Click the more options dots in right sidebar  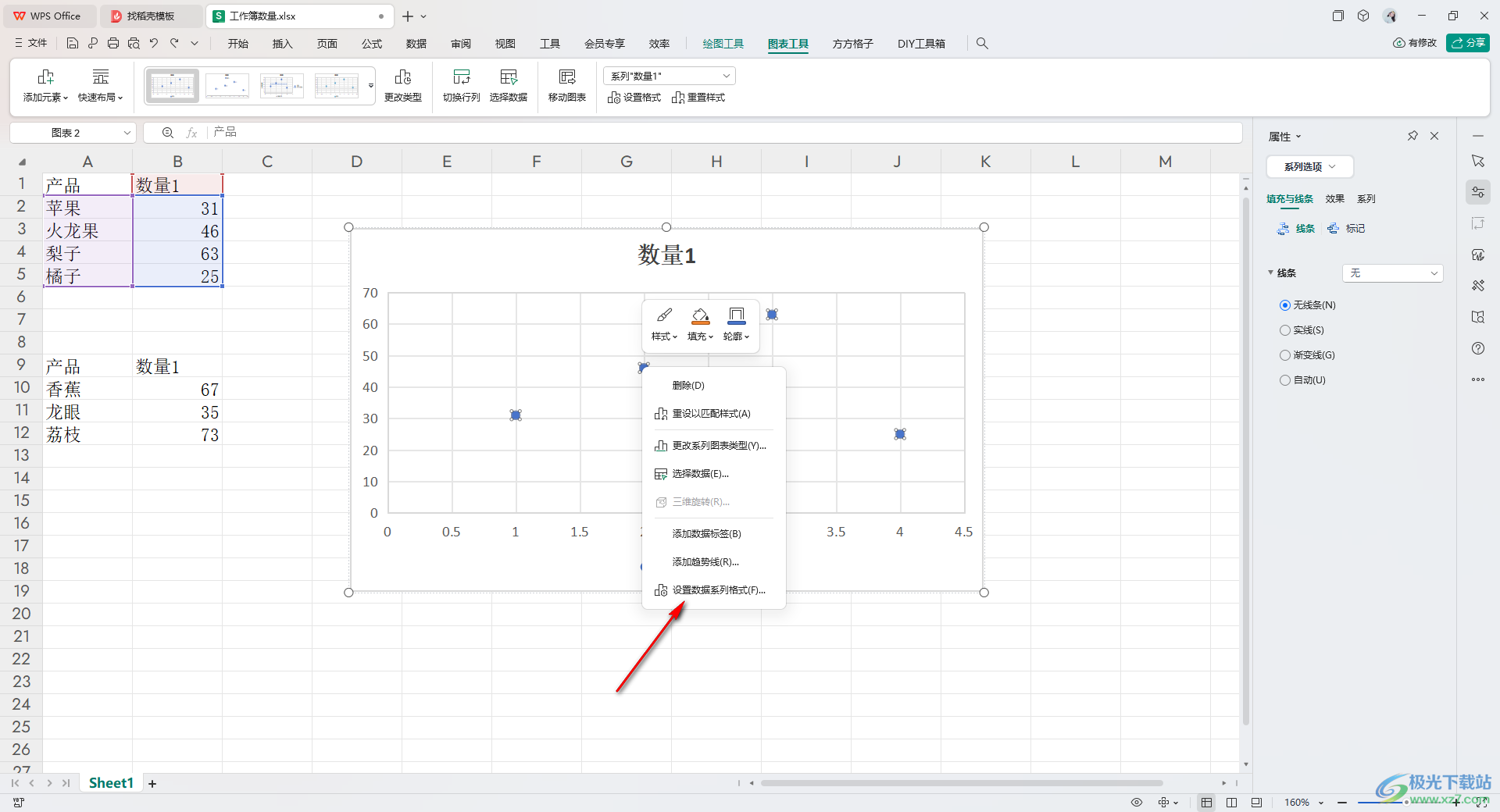1478,379
